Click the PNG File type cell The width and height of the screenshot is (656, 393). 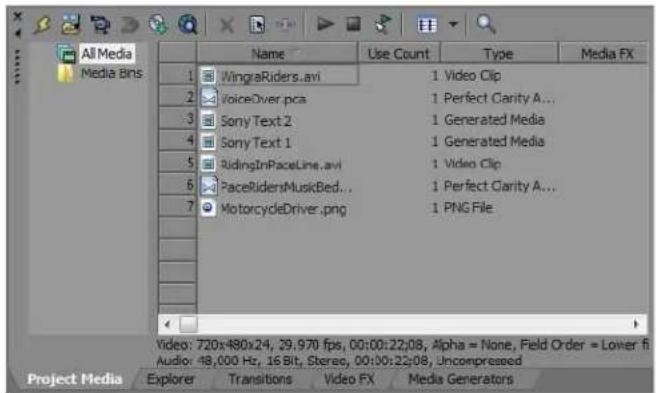pyautogui.click(x=468, y=208)
